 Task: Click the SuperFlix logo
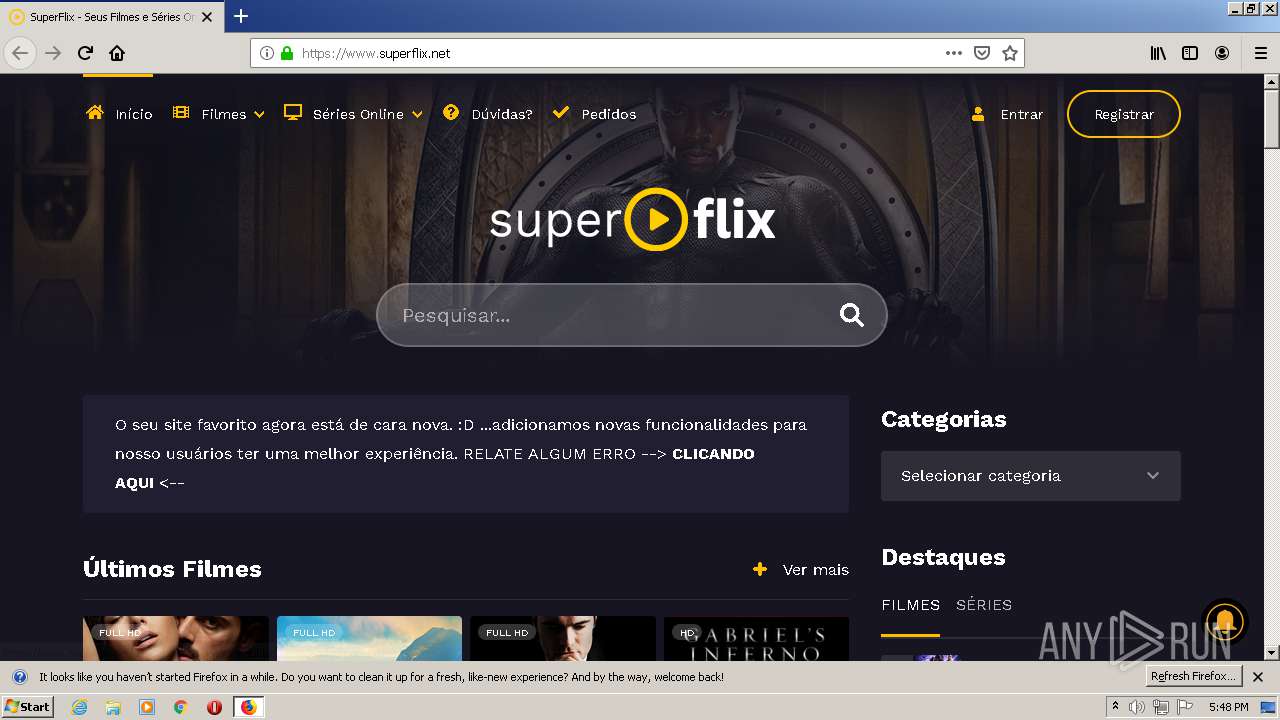click(x=632, y=220)
